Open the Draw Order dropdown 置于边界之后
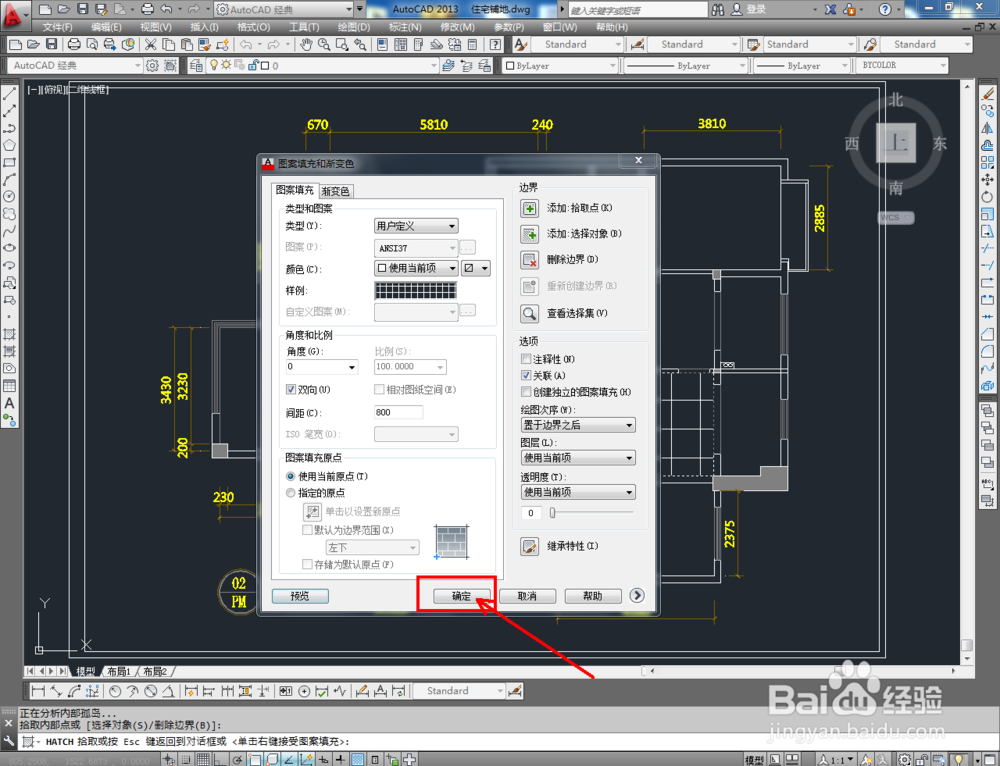Viewport: 1000px width, 766px height. [578, 425]
